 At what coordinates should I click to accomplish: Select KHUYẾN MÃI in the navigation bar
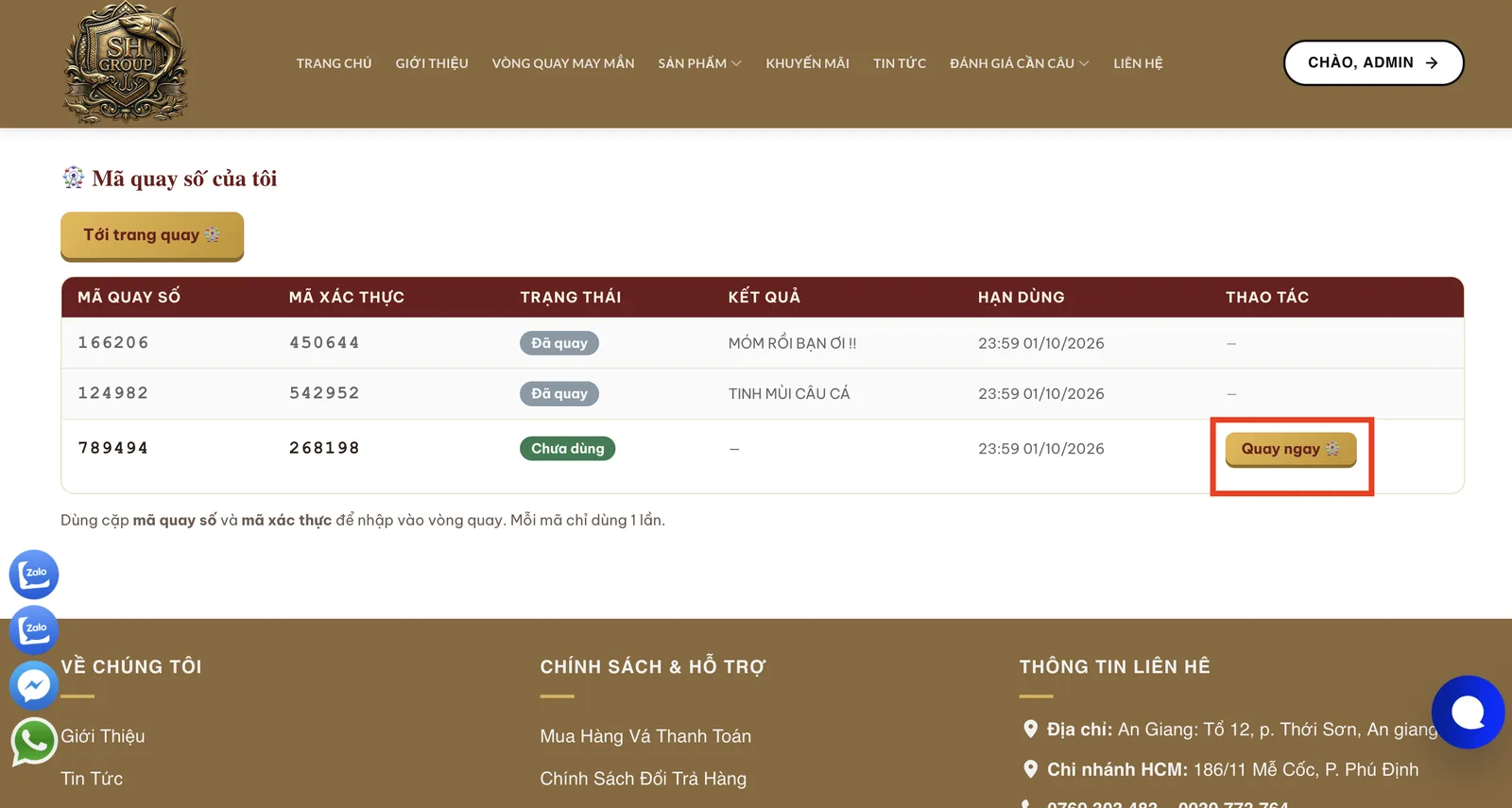coord(807,63)
